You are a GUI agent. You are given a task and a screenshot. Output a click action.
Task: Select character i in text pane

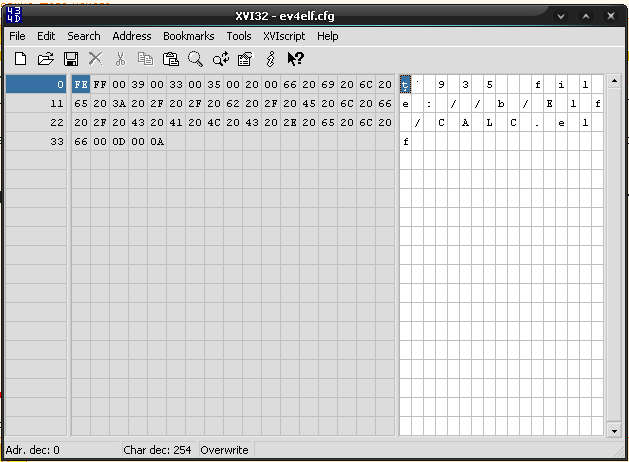pos(561,84)
